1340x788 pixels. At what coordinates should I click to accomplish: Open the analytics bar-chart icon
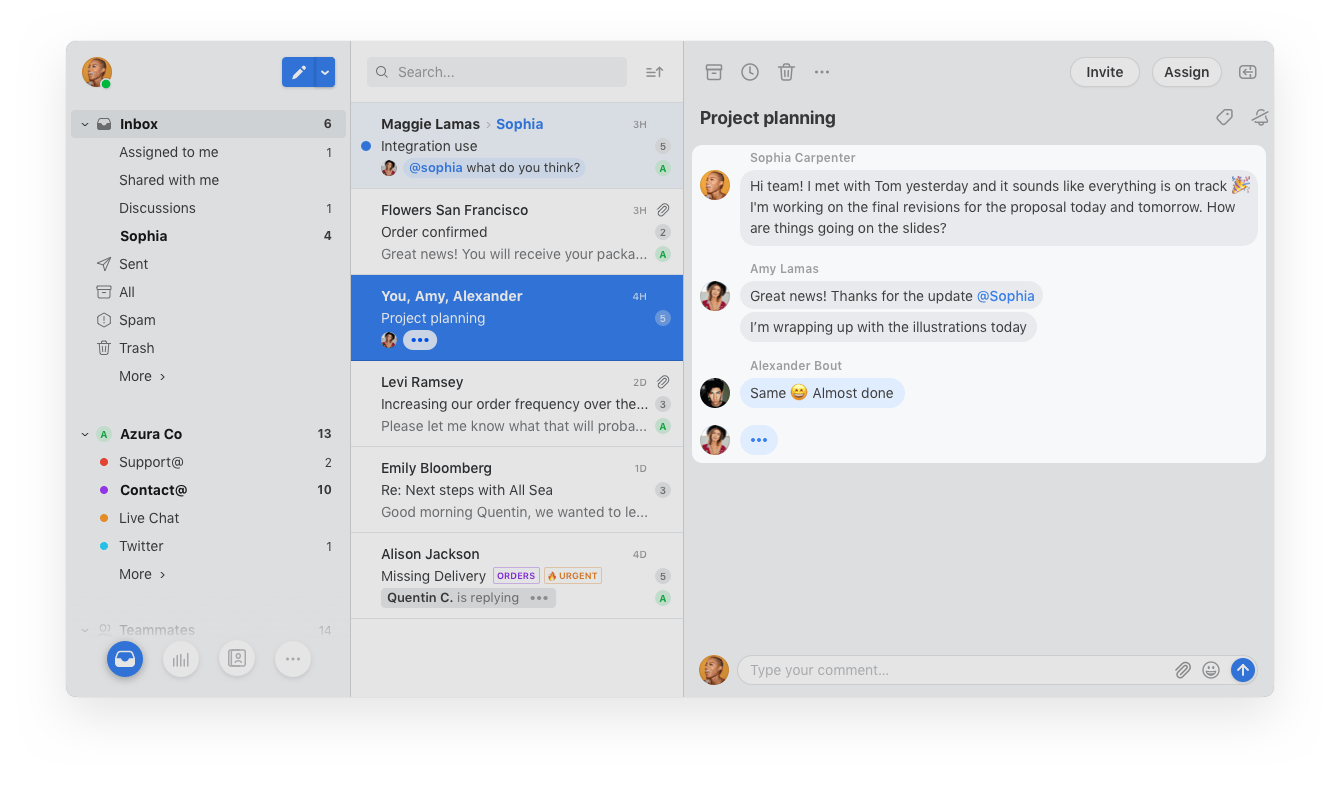[181, 659]
